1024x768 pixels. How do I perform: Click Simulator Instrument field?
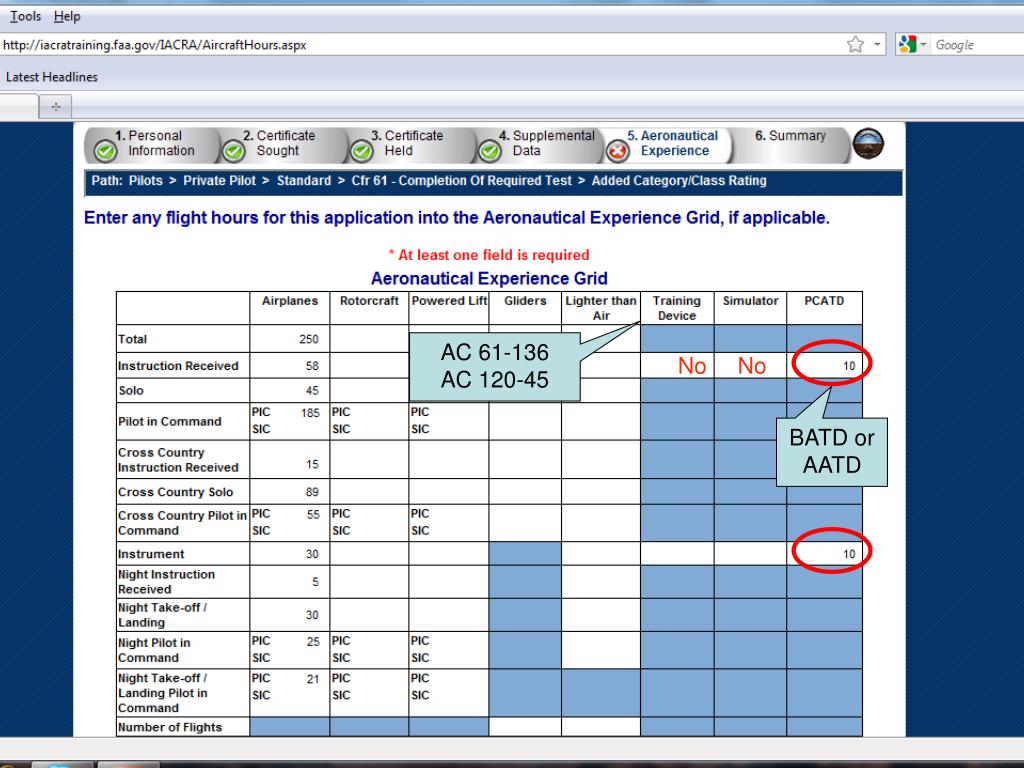[750, 554]
